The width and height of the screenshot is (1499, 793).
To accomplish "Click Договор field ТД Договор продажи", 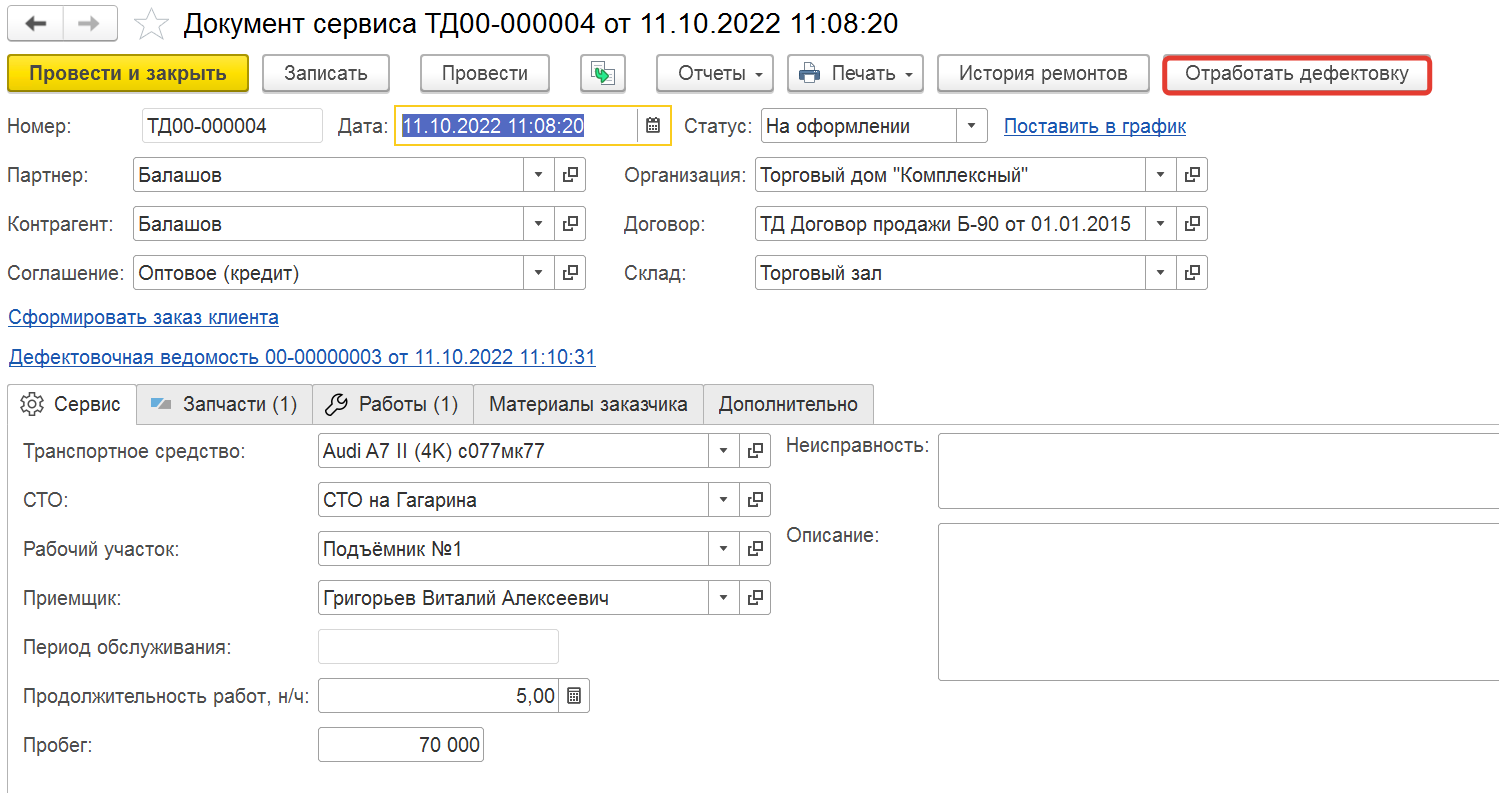I will click(951, 224).
